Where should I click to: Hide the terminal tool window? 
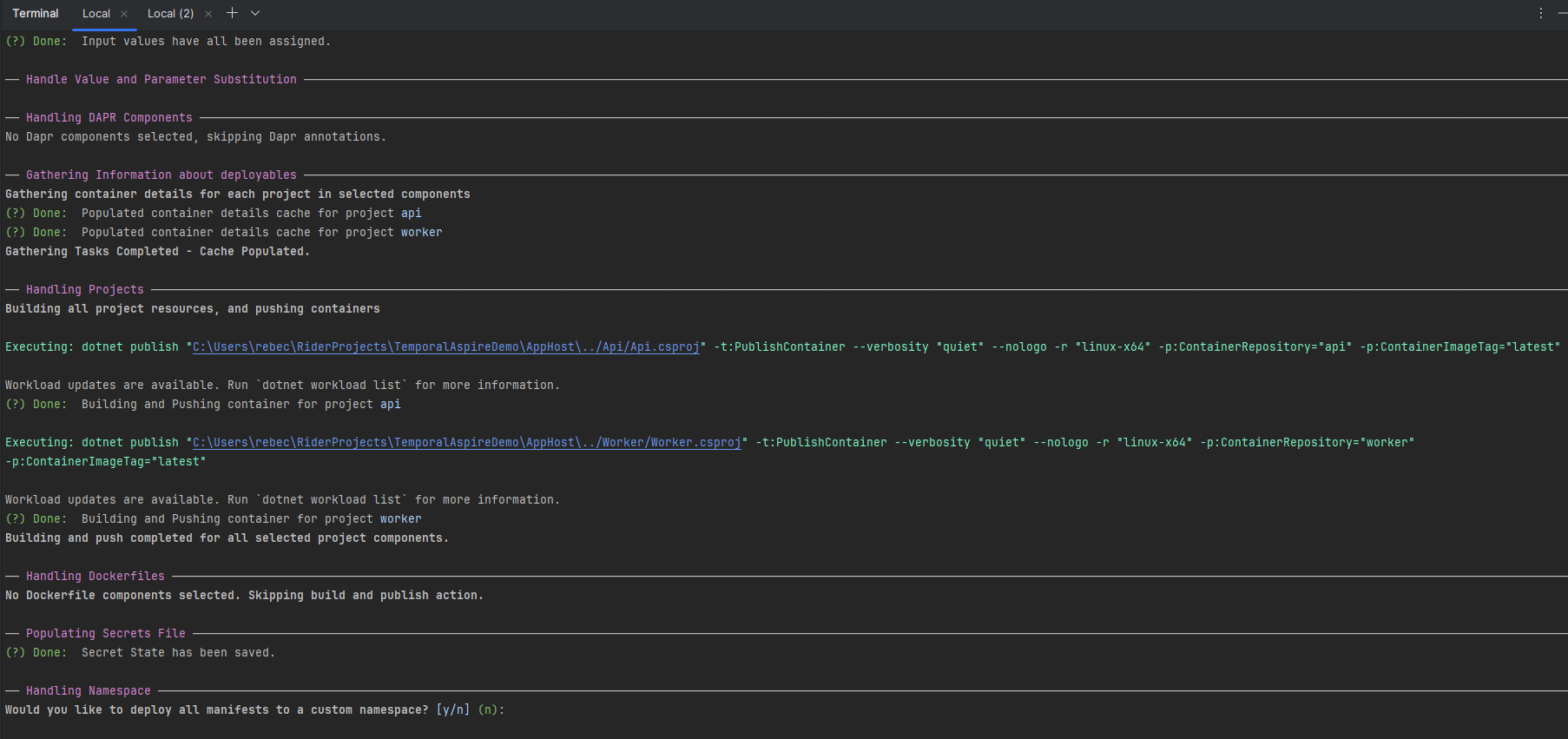[1563, 13]
